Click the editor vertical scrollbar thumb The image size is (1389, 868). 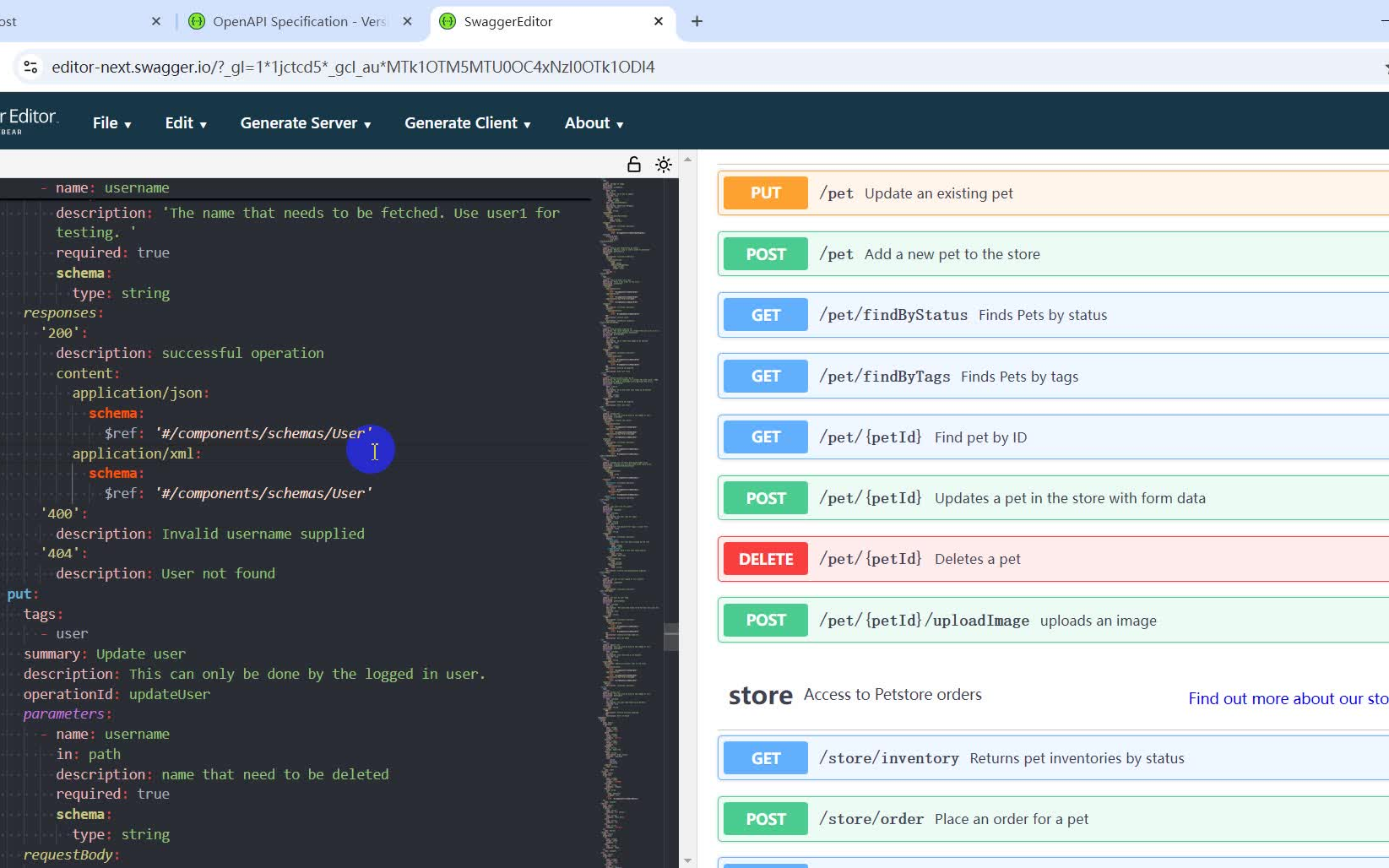coord(671,637)
